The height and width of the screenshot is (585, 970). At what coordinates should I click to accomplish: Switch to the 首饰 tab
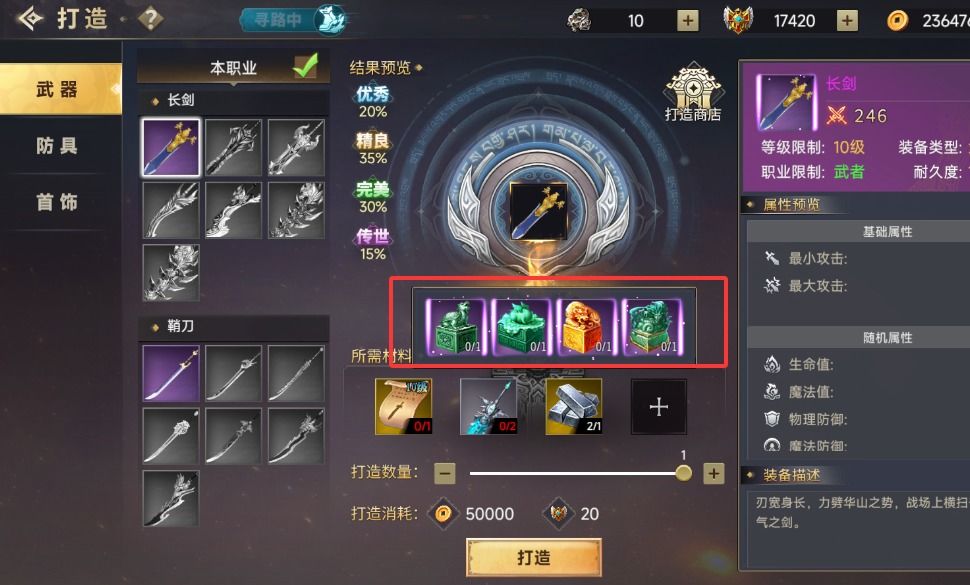click(57, 202)
